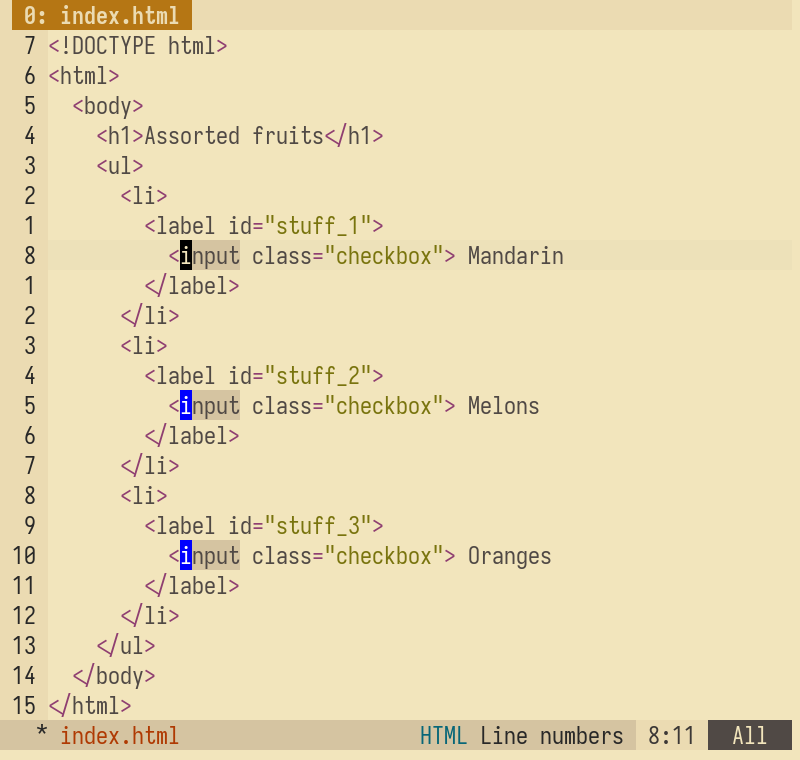The image size is (800, 760).
Task: Click the 8:11 cursor position indicator
Action: click(x=670, y=736)
